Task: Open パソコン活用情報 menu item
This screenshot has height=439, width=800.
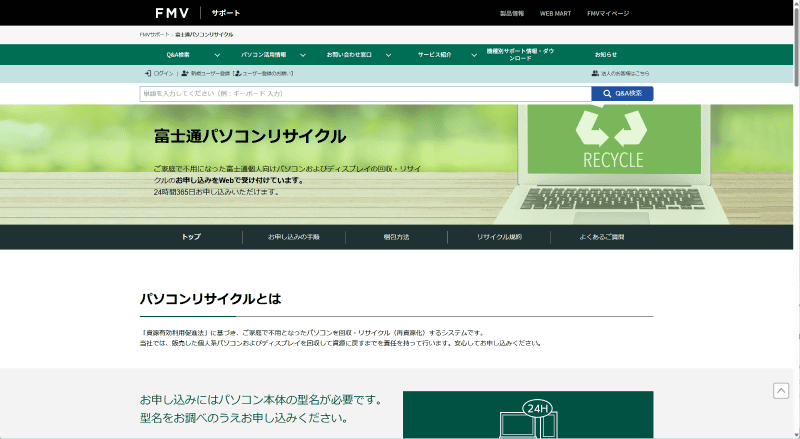Action: pyautogui.click(x=264, y=55)
